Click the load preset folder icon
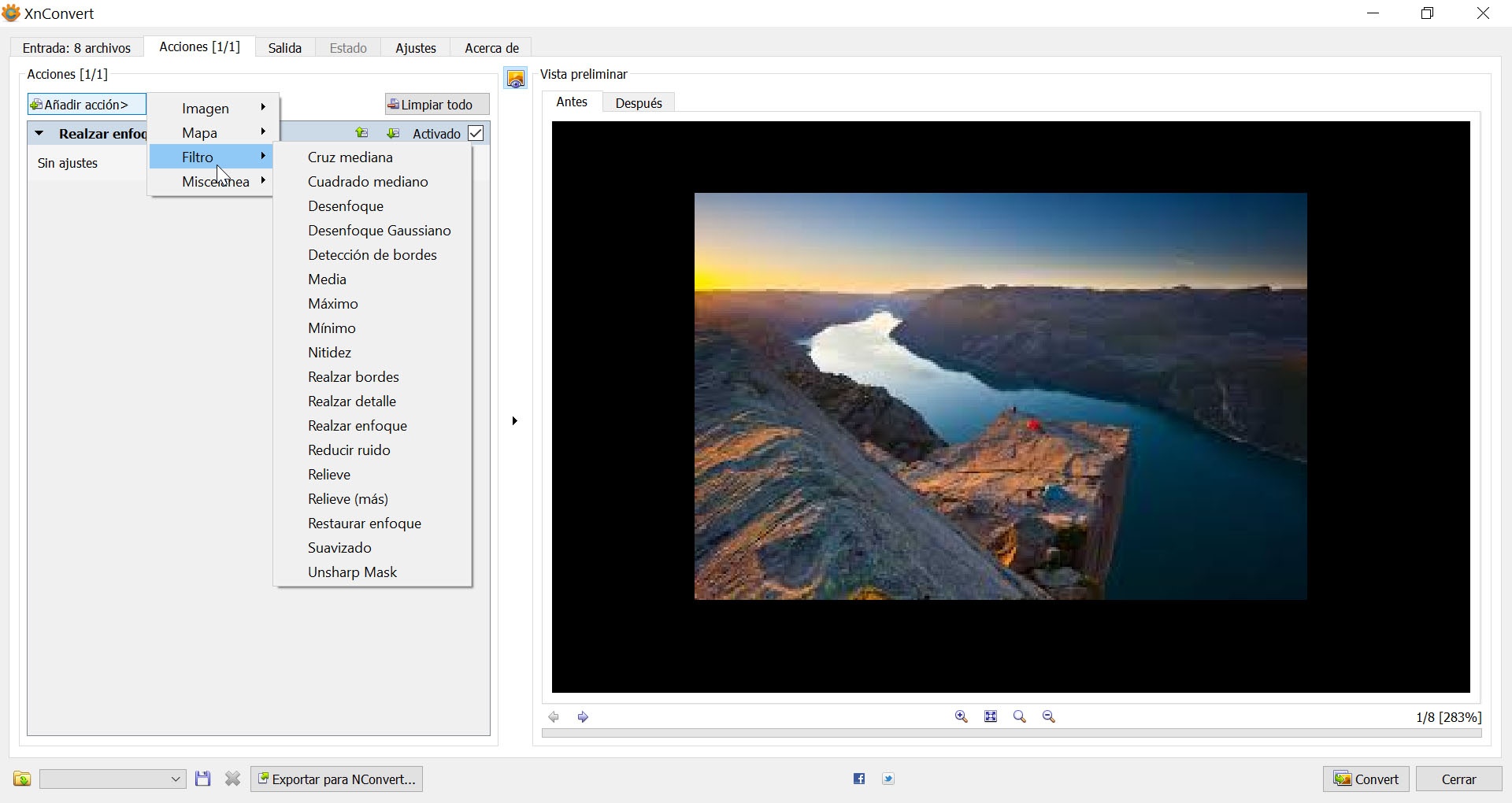 coord(22,779)
